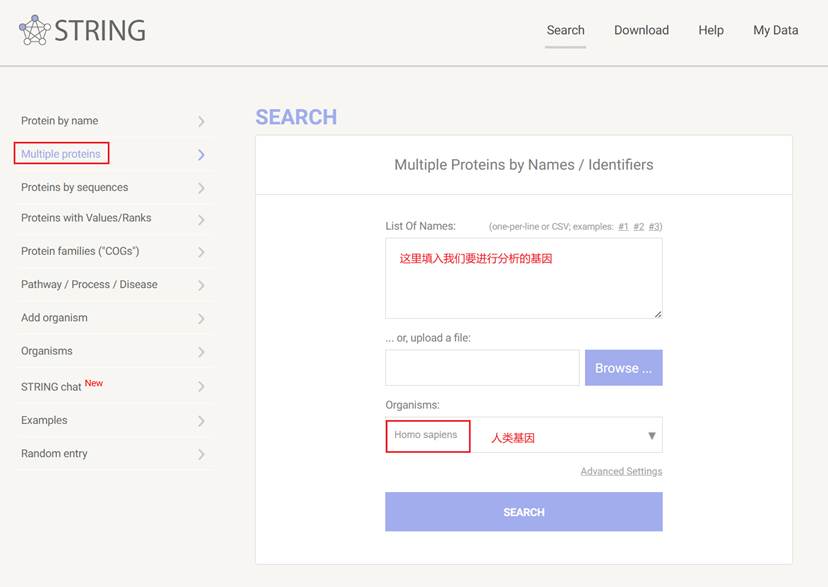Click chevron next to Proteins with Values/Ranks
Viewport: 828px width, 587px height.
201,220
